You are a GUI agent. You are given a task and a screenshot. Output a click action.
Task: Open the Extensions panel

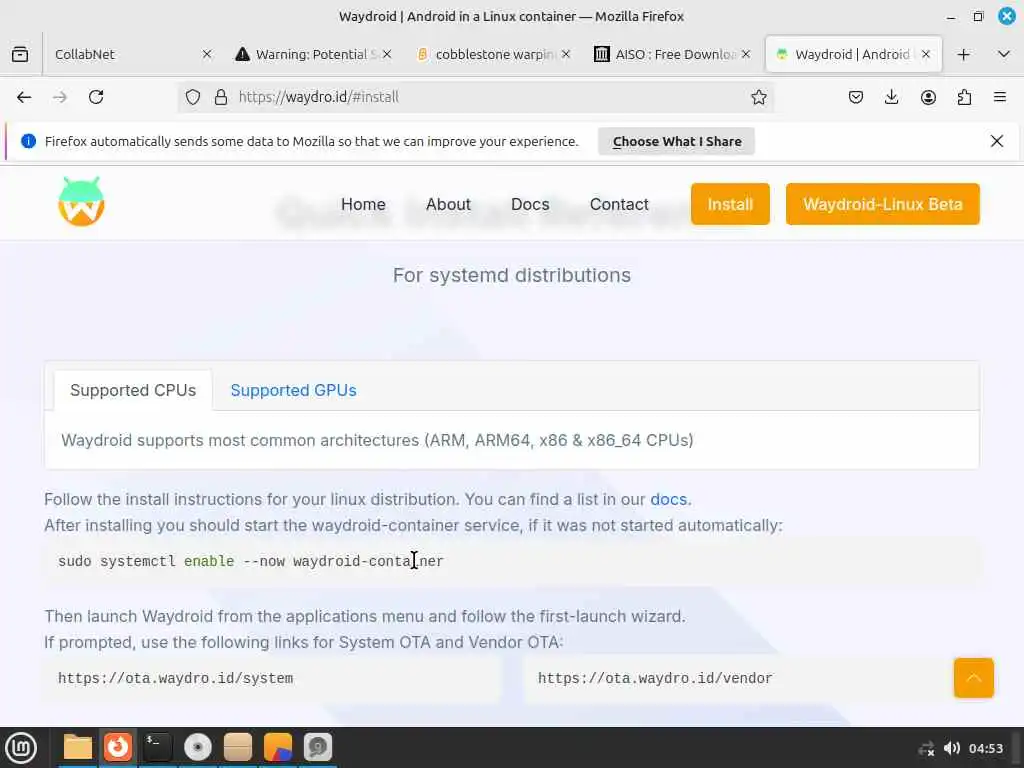pyautogui.click(x=964, y=97)
